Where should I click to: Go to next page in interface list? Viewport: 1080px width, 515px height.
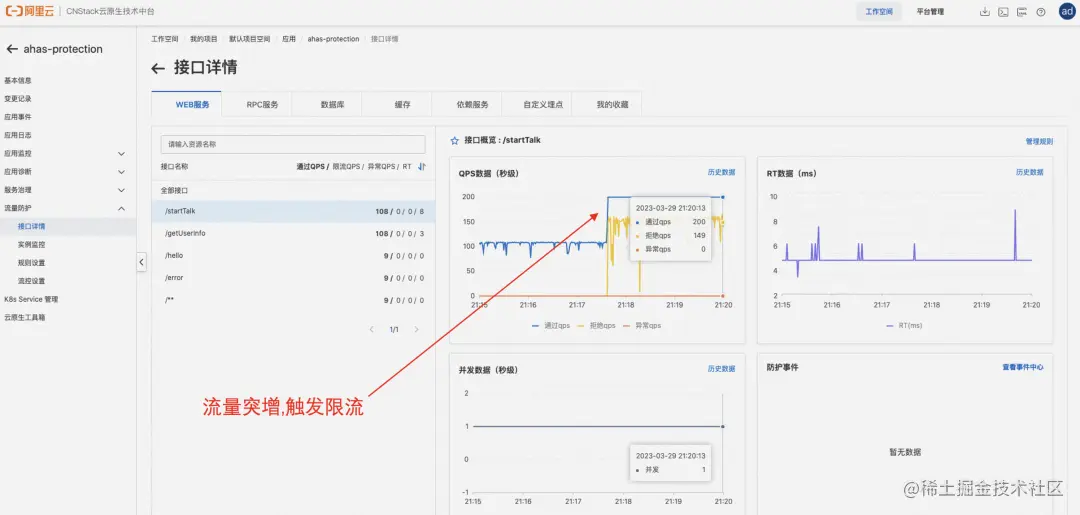click(x=416, y=330)
